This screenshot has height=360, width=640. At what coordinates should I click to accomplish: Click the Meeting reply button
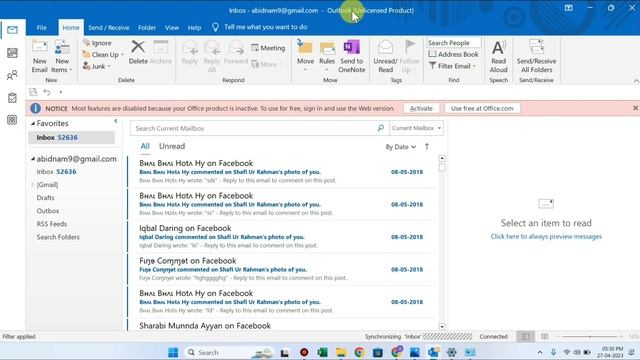pos(268,48)
